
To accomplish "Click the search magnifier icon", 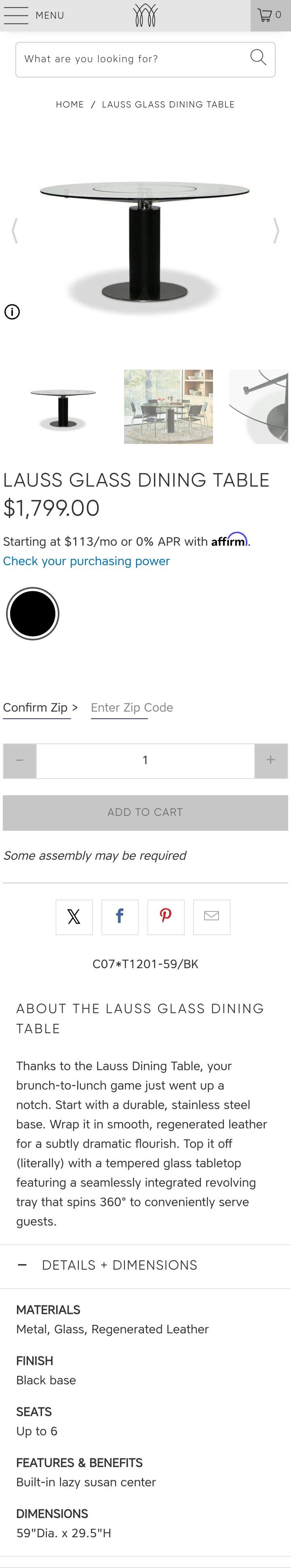I will pyautogui.click(x=258, y=58).
